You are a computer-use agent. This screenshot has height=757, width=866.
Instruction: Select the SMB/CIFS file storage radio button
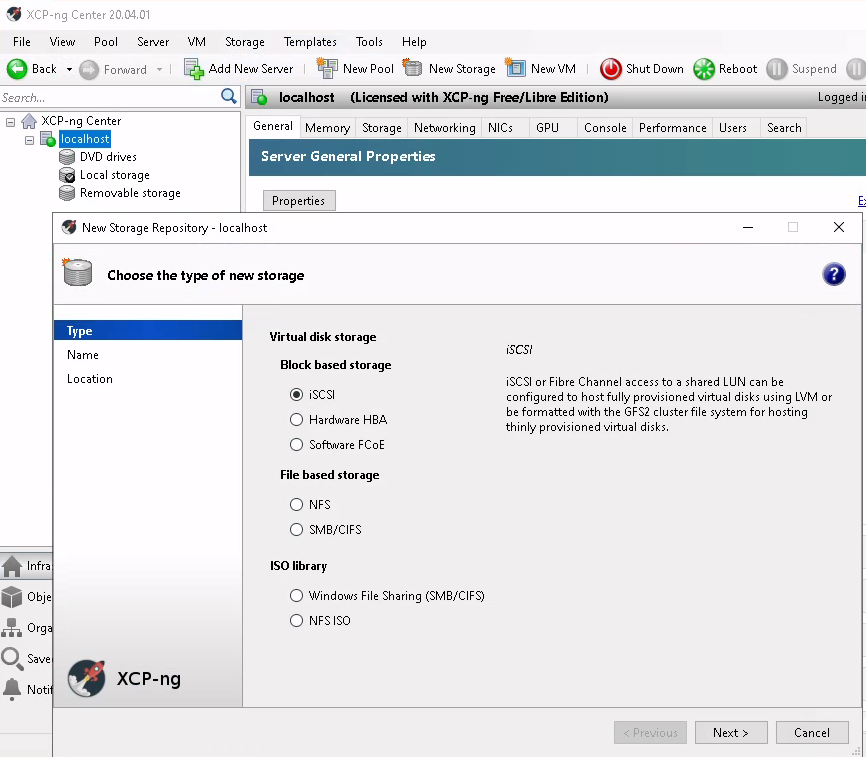coord(297,530)
